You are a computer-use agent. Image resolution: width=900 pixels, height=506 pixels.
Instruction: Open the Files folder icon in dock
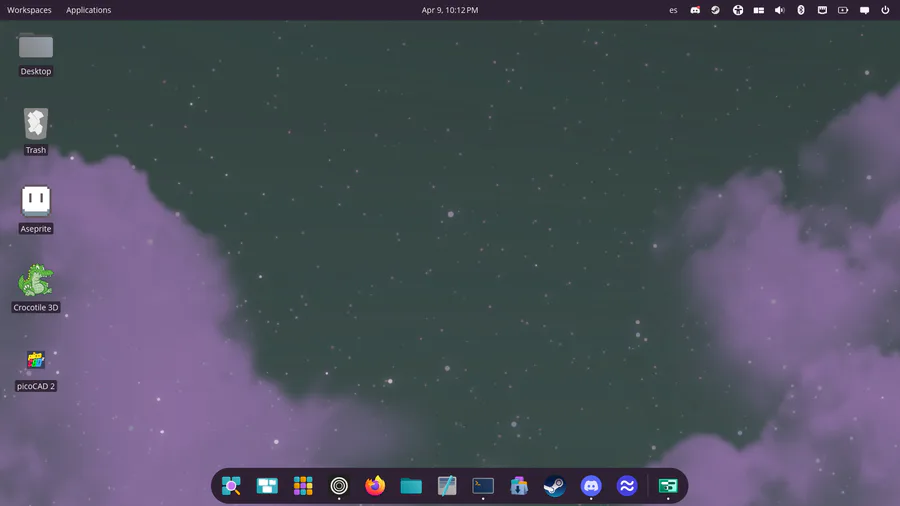coord(411,486)
